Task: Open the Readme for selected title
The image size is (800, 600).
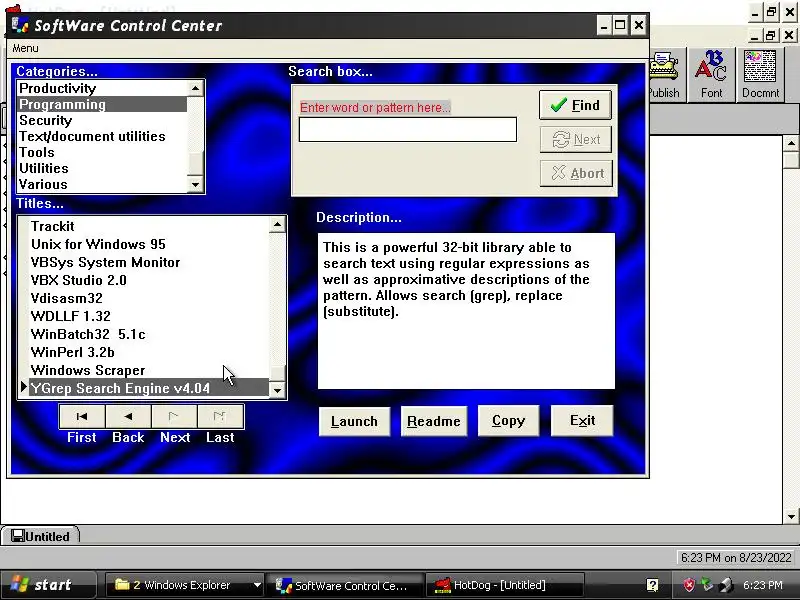Action: (434, 421)
